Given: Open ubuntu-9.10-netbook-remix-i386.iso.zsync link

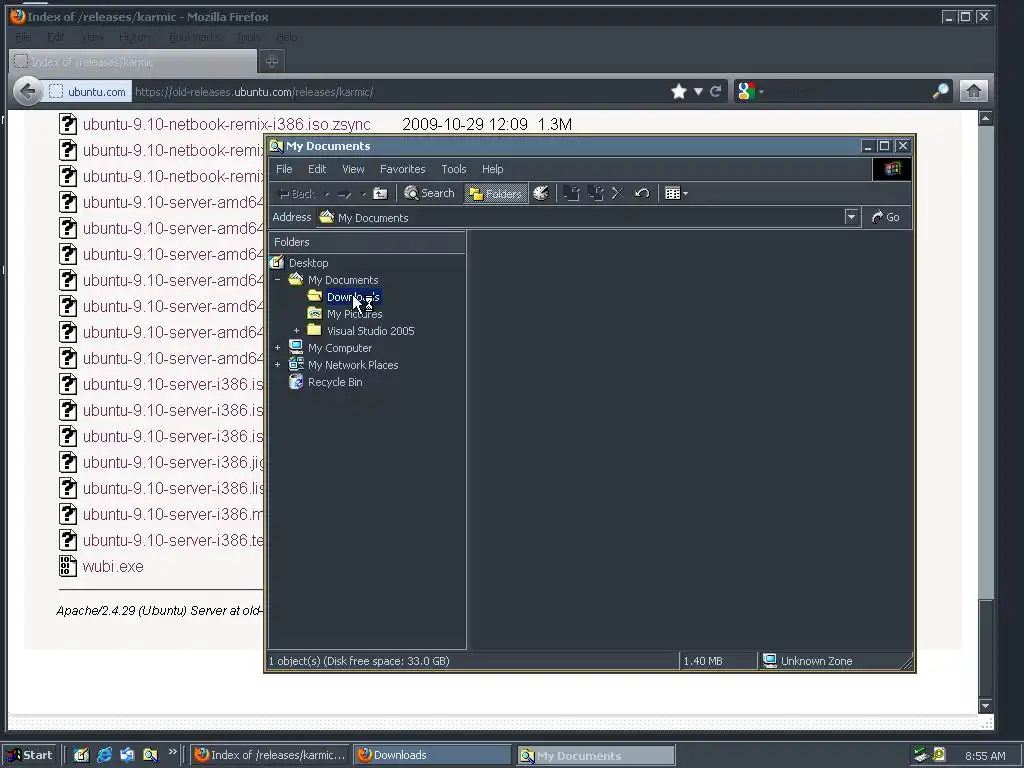Looking at the screenshot, I should tap(226, 124).
